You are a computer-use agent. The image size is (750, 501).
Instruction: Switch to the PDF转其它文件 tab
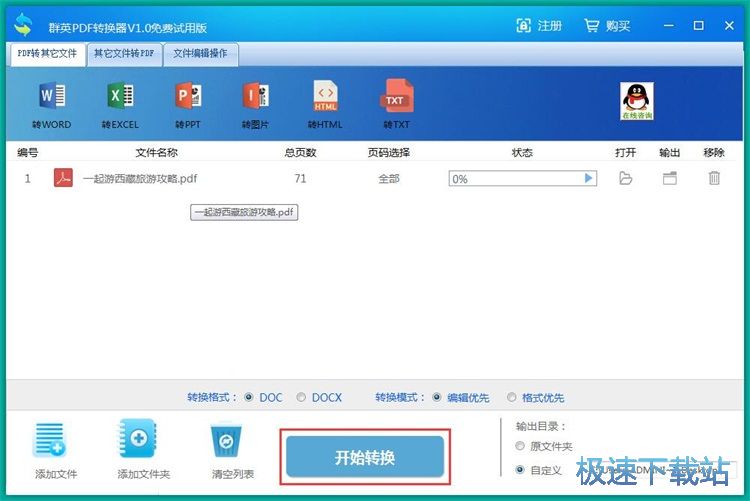pos(47,54)
